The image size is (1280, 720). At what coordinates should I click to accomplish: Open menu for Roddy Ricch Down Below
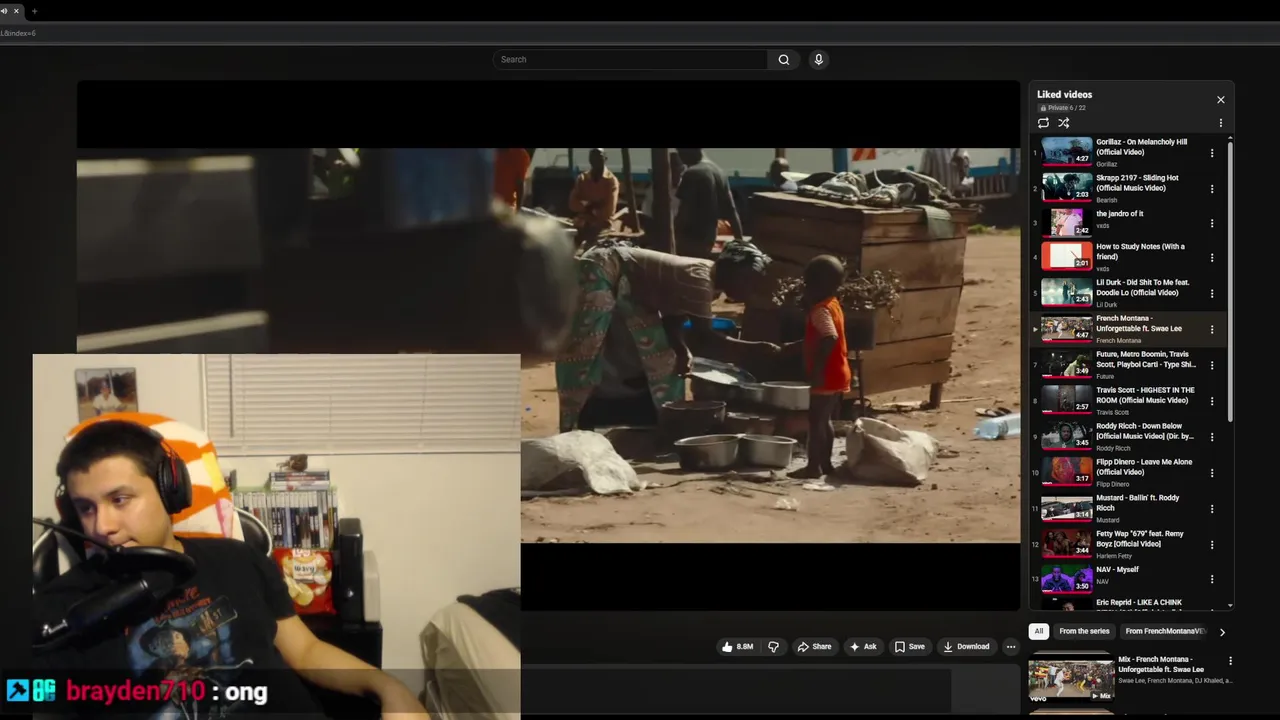[x=1212, y=437]
